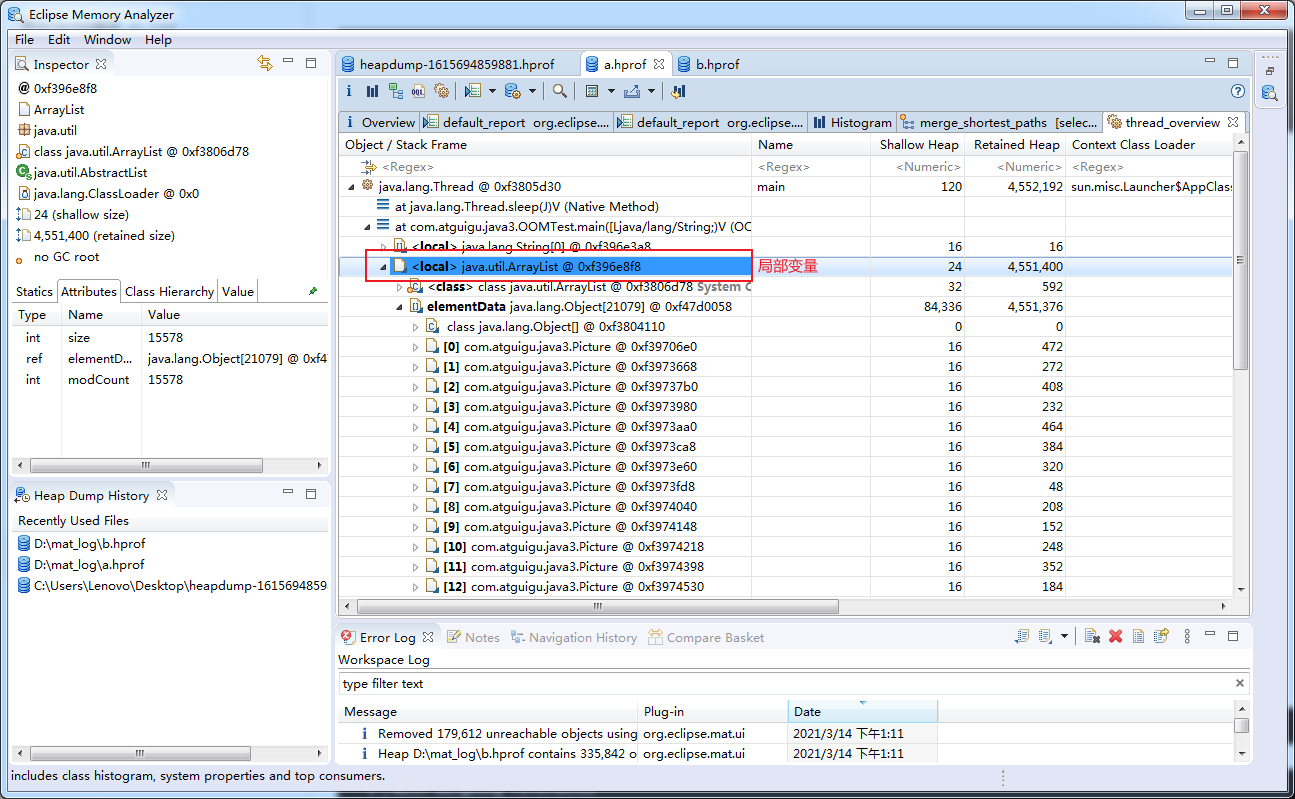Switch to the Class Hierarchy tab in Inspector
Viewport: 1295px width, 799px height.
[x=169, y=292]
